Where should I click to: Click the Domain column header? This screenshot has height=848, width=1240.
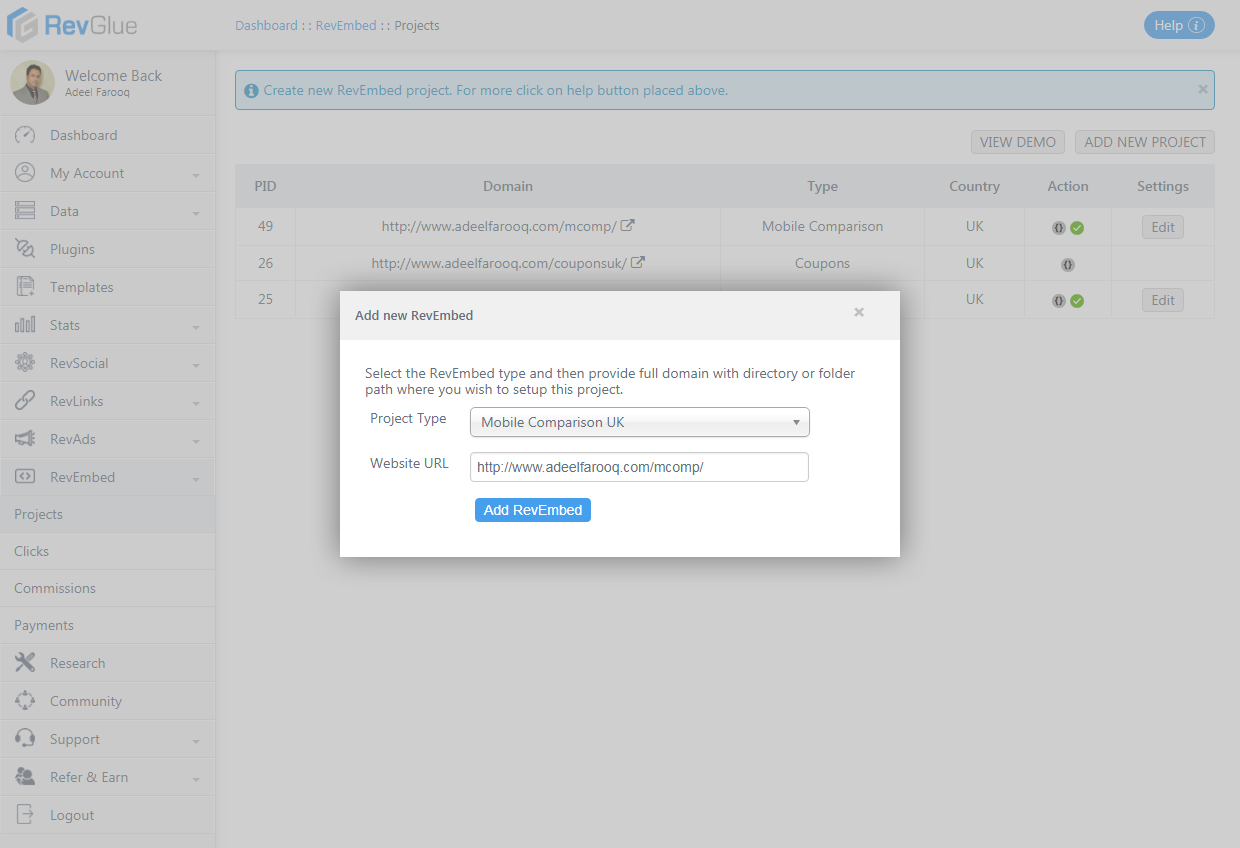tap(508, 186)
